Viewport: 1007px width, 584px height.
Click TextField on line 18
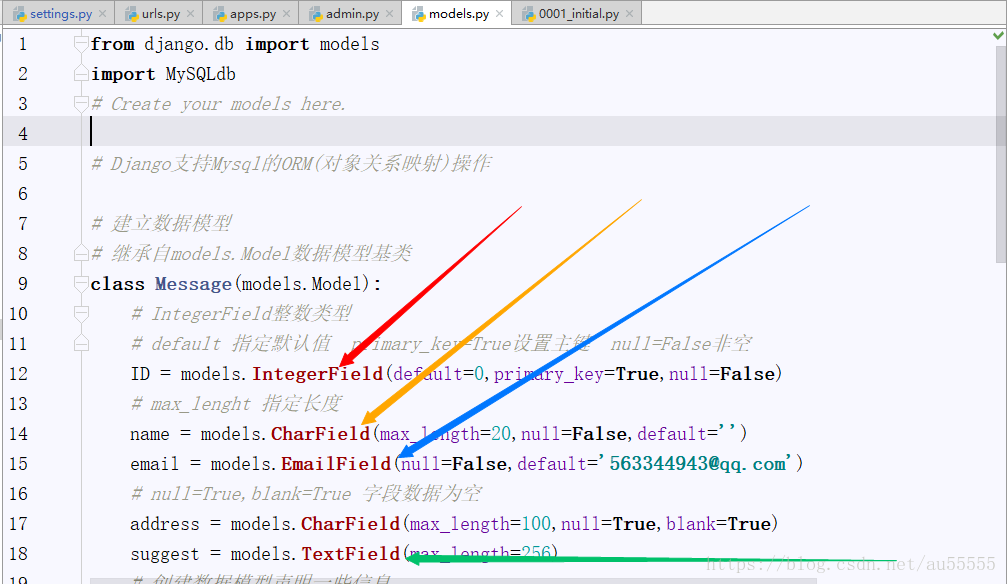pyautogui.click(x=351, y=554)
